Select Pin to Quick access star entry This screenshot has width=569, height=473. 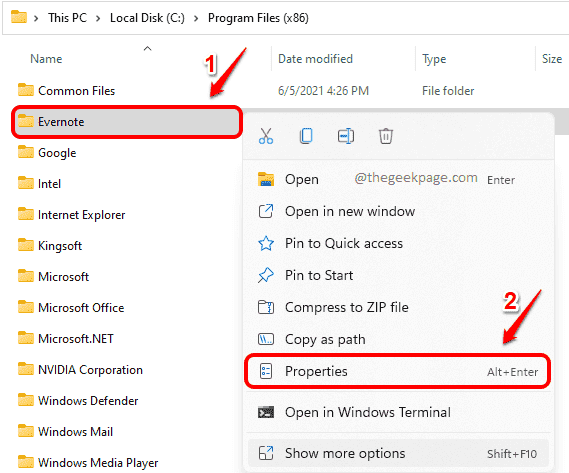(398, 243)
